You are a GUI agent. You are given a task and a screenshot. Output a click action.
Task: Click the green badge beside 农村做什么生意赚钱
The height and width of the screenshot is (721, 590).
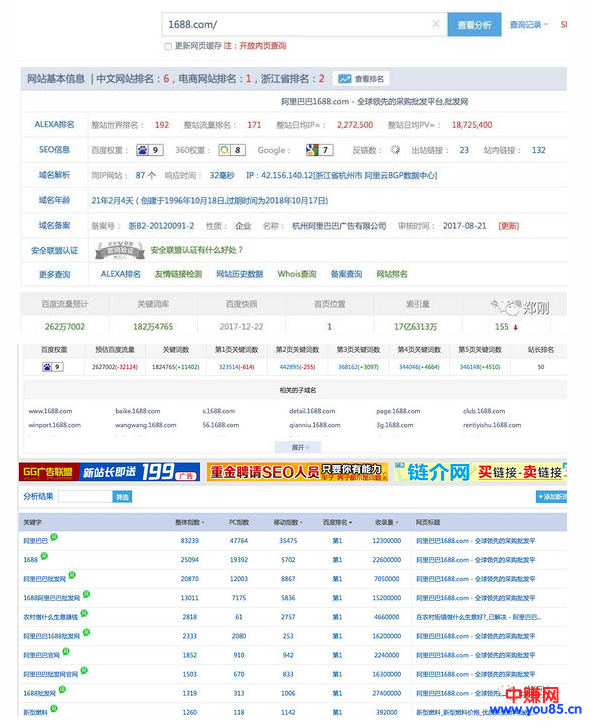click(84, 613)
